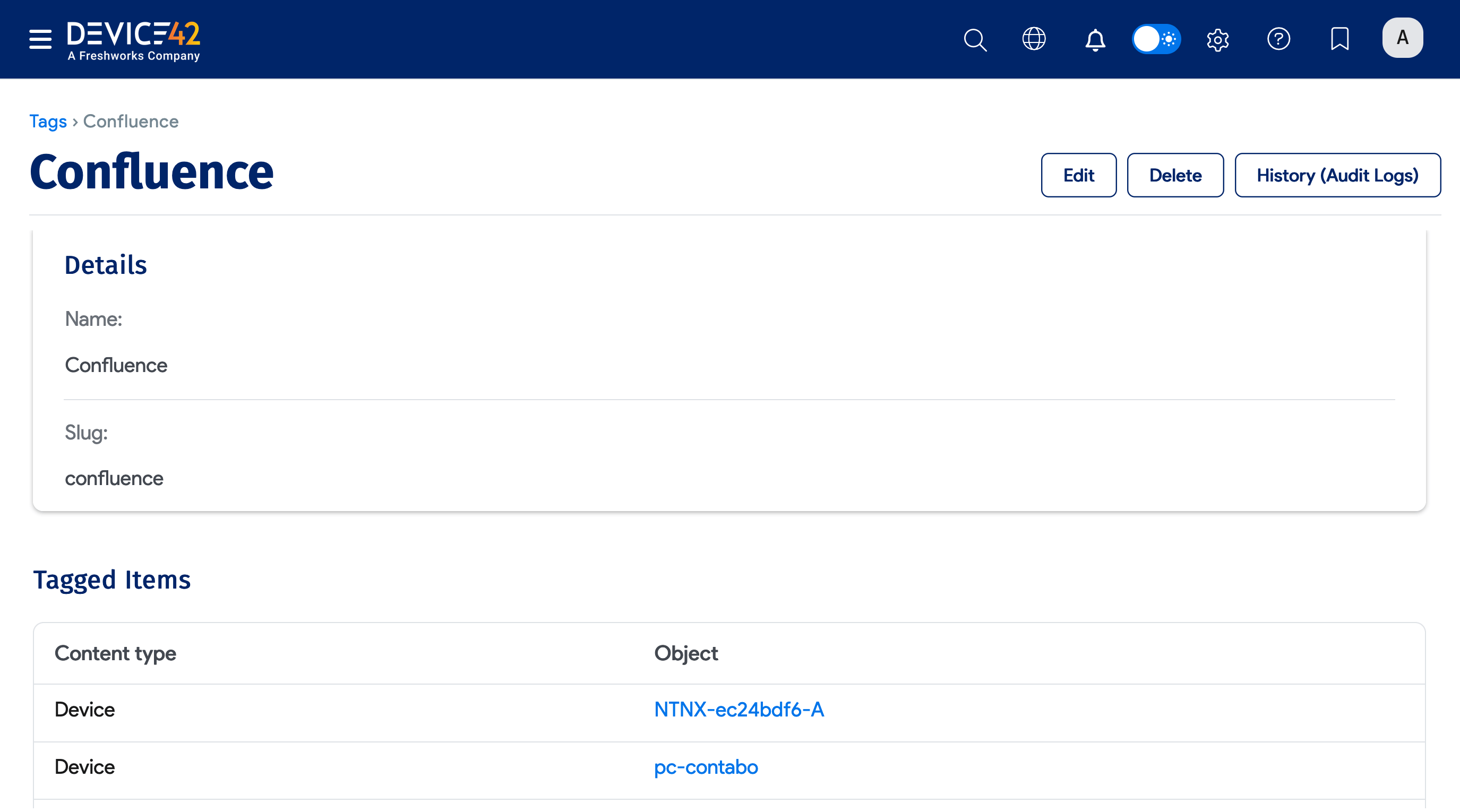Click the globe language icon
The image size is (1460, 812).
1034,39
